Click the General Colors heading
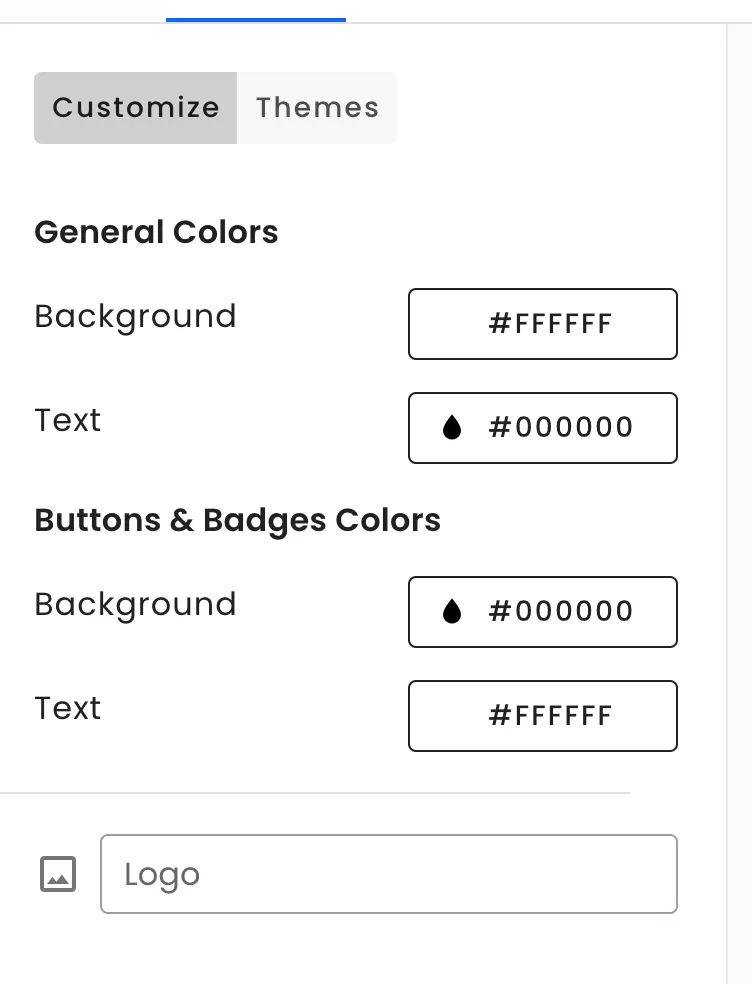The height and width of the screenshot is (984, 752). [x=156, y=232]
